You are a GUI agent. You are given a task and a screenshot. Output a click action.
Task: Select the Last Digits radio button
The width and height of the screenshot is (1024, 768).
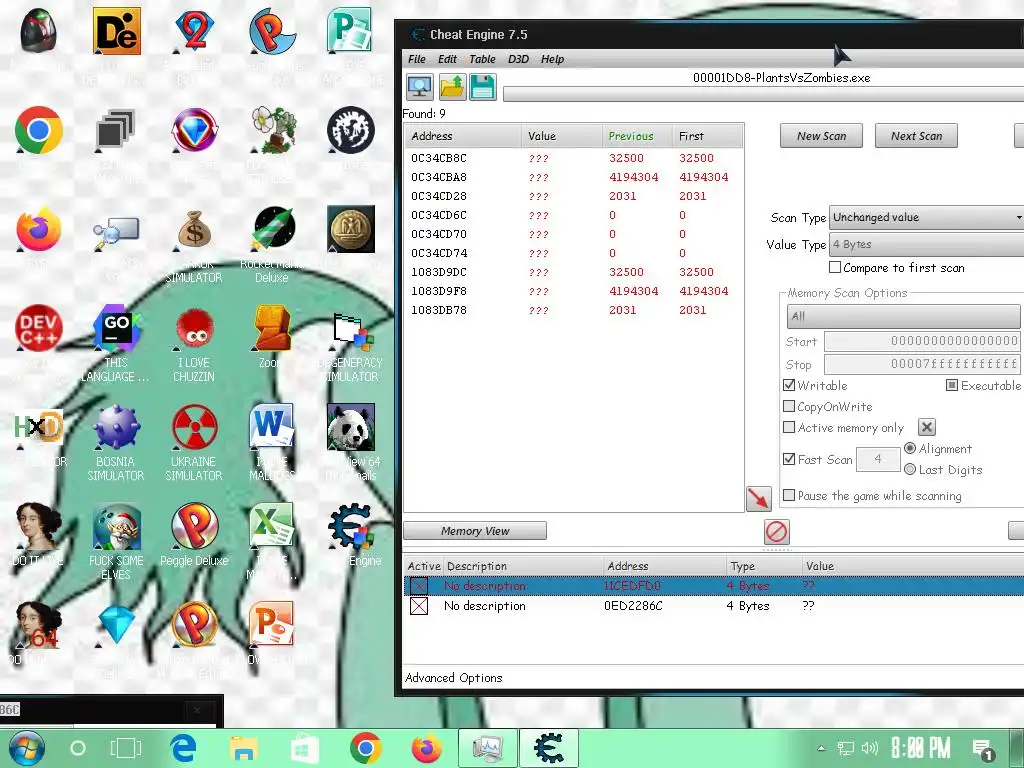pyautogui.click(x=910, y=469)
